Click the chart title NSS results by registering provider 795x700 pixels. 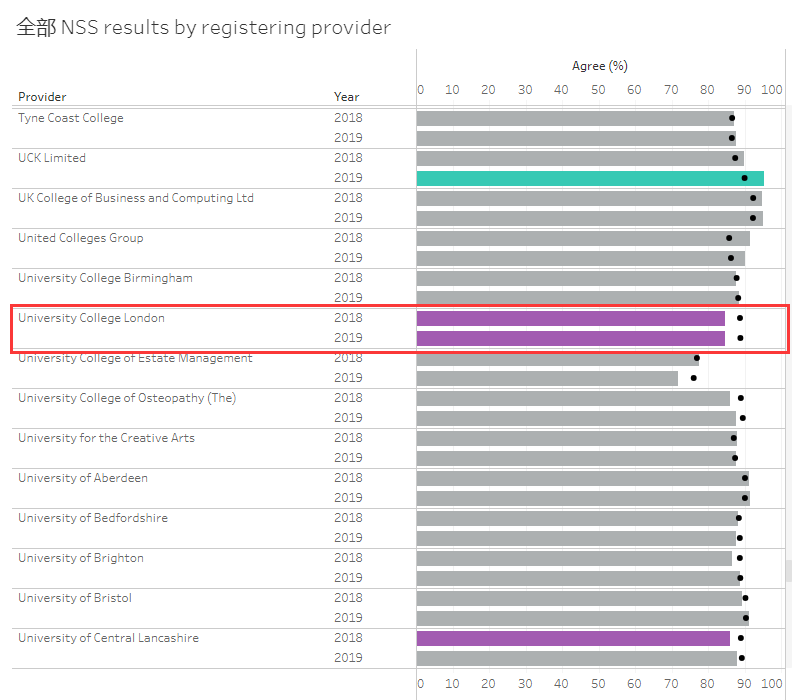203,28
